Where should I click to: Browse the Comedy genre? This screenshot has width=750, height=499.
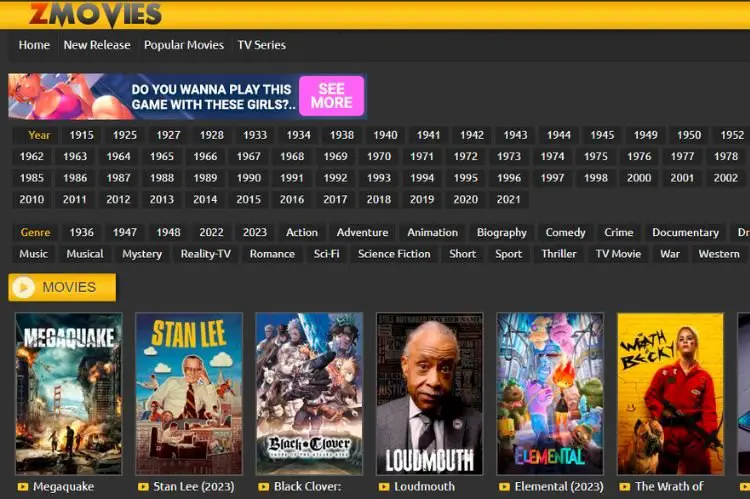565,233
